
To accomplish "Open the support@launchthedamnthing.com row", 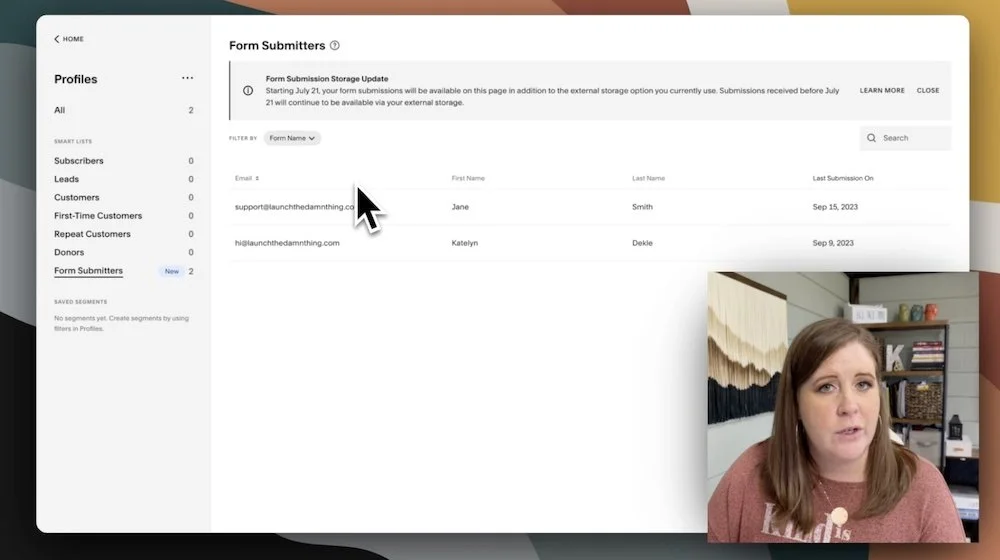I will click(589, 207).
